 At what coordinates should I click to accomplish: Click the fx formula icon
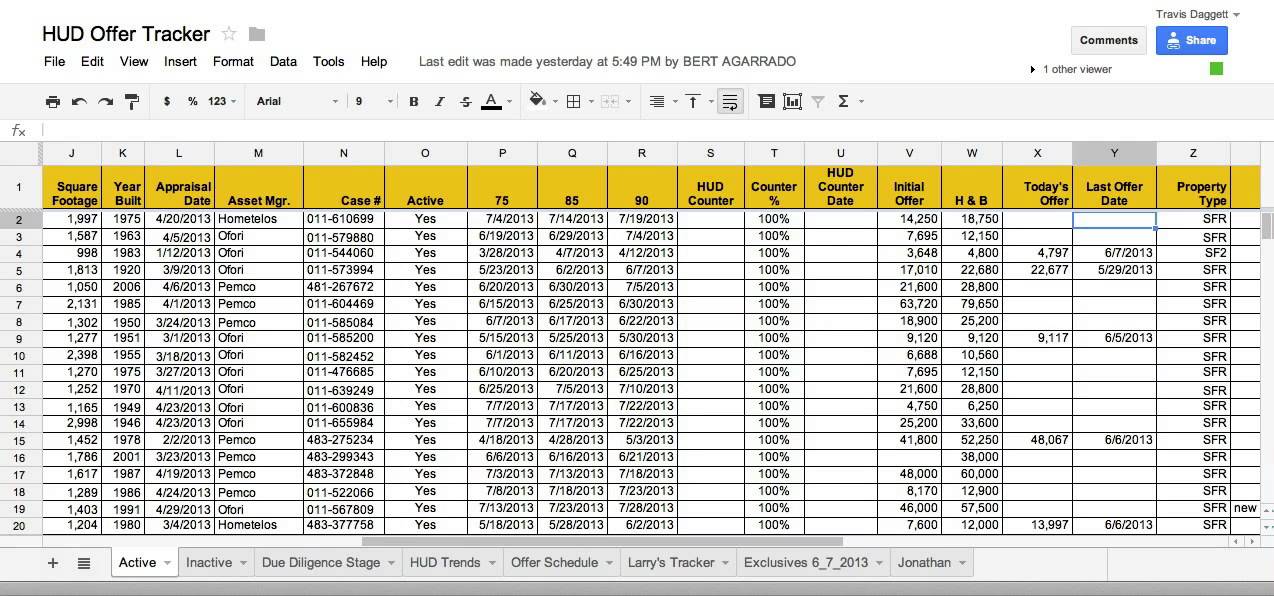tap(18, 130)
